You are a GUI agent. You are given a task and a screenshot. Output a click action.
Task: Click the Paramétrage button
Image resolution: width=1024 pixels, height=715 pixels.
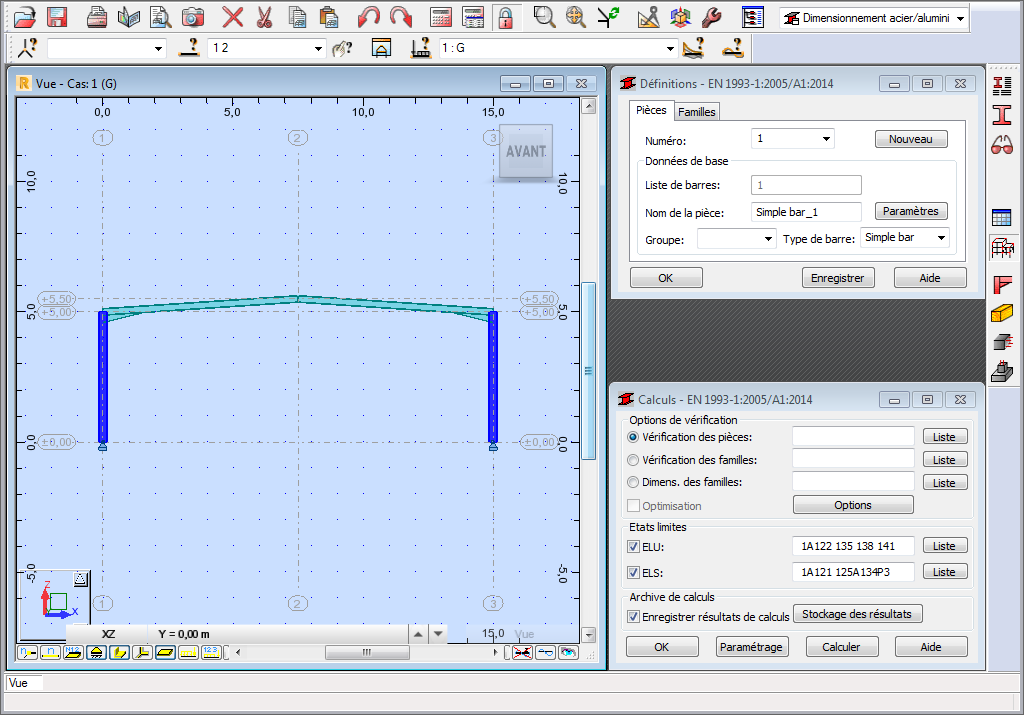click(x=751, y=647)
